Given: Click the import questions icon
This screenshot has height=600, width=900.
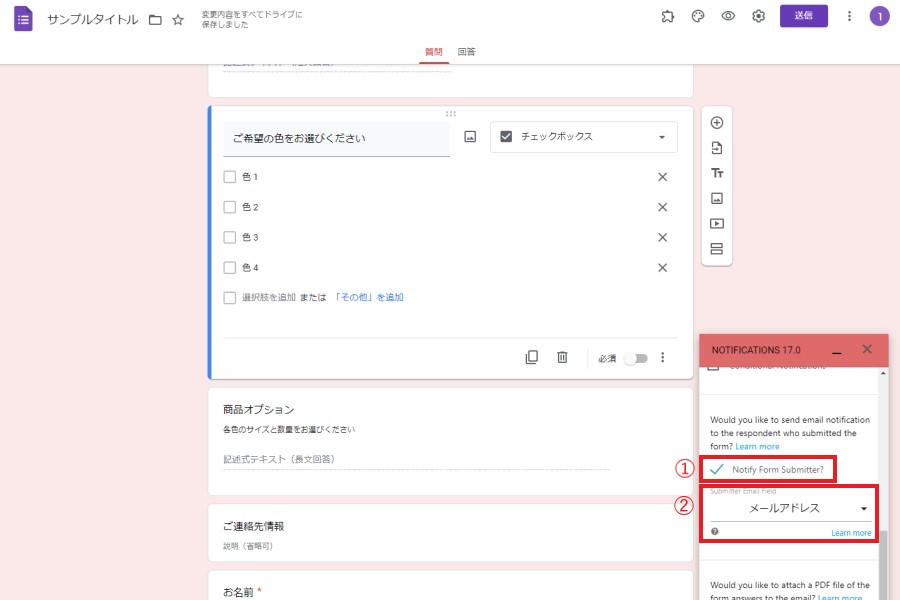Looking at the screenshot, I should click(716, 148).
